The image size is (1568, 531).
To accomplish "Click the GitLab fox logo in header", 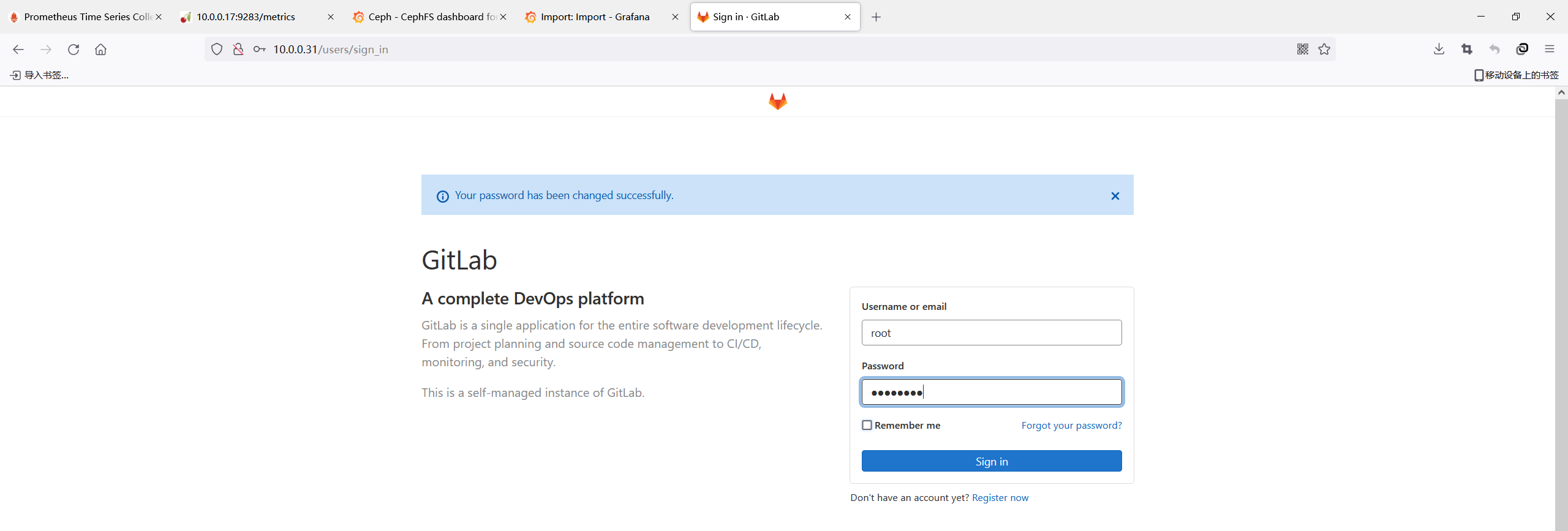I will coord(777,101).
